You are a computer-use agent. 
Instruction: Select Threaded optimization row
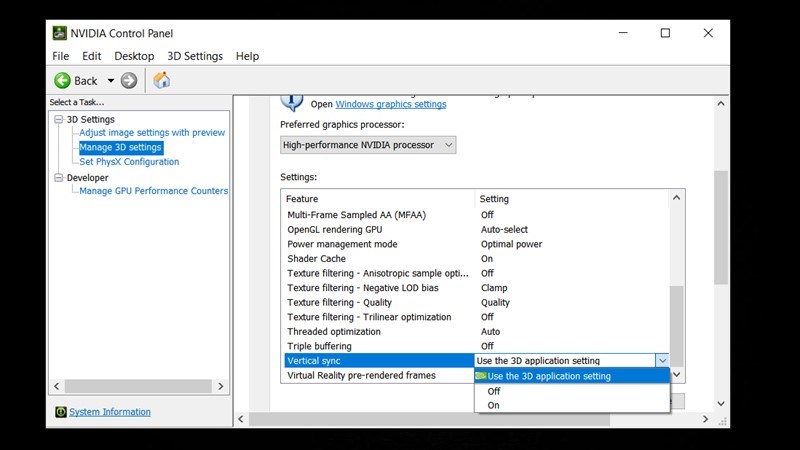(477, 332)
